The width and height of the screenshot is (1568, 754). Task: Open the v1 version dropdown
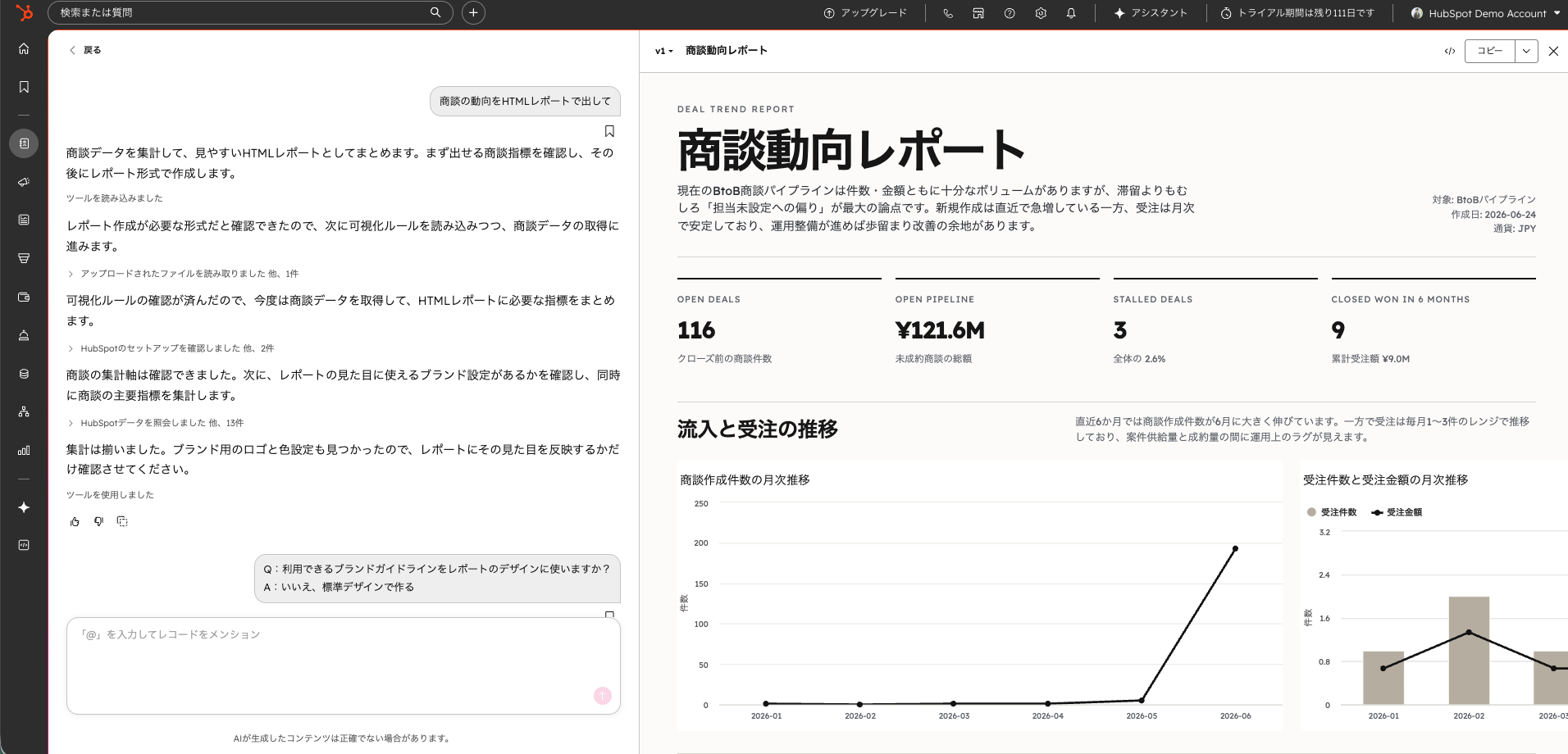coord(663,51)
